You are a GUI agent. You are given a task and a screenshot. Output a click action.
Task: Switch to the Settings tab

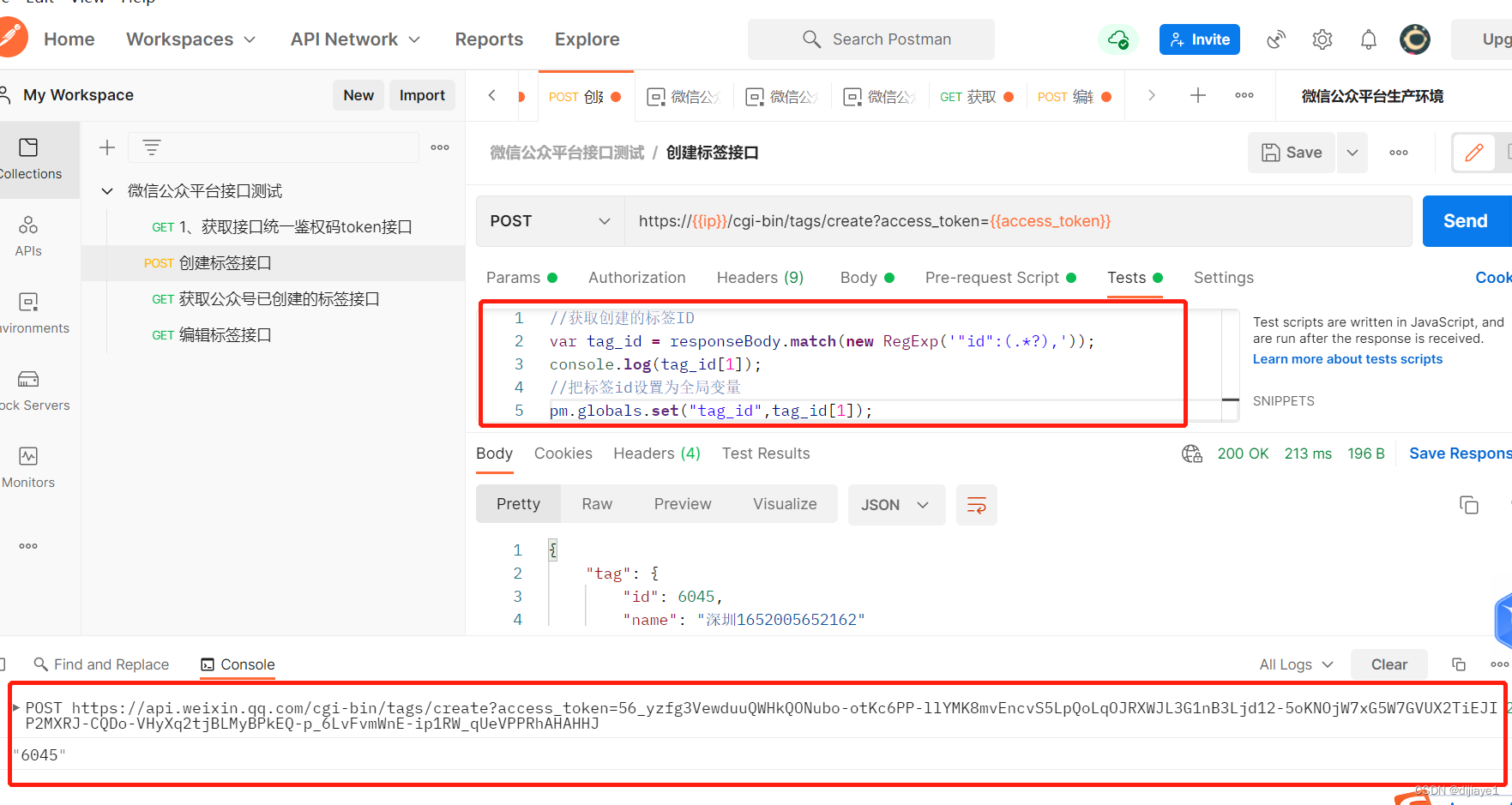tap(1224, 278)
